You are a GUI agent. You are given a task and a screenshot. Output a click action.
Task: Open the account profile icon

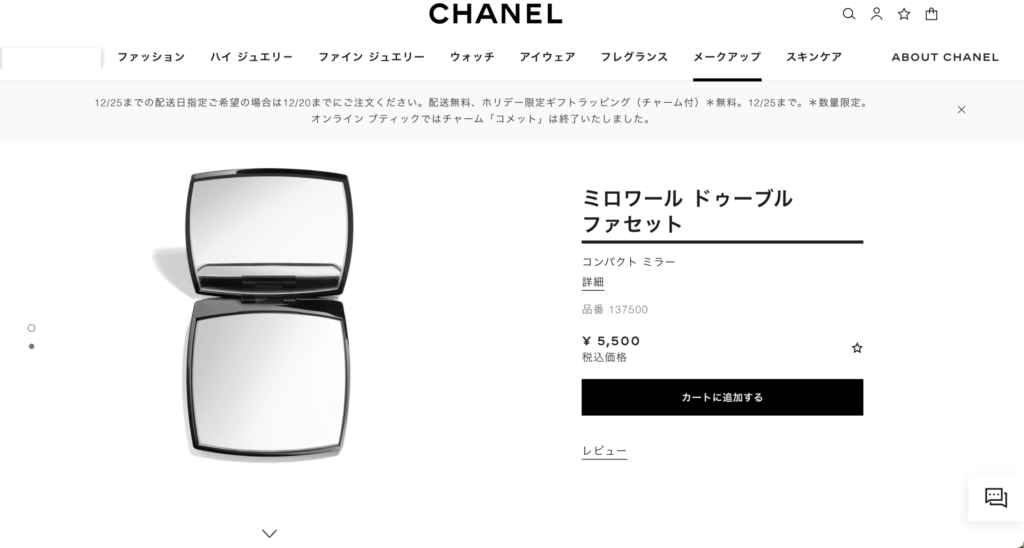click(876, 14)
